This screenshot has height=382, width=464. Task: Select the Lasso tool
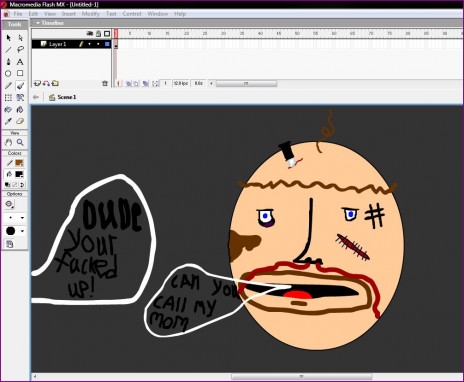click(x=20, y=50)
